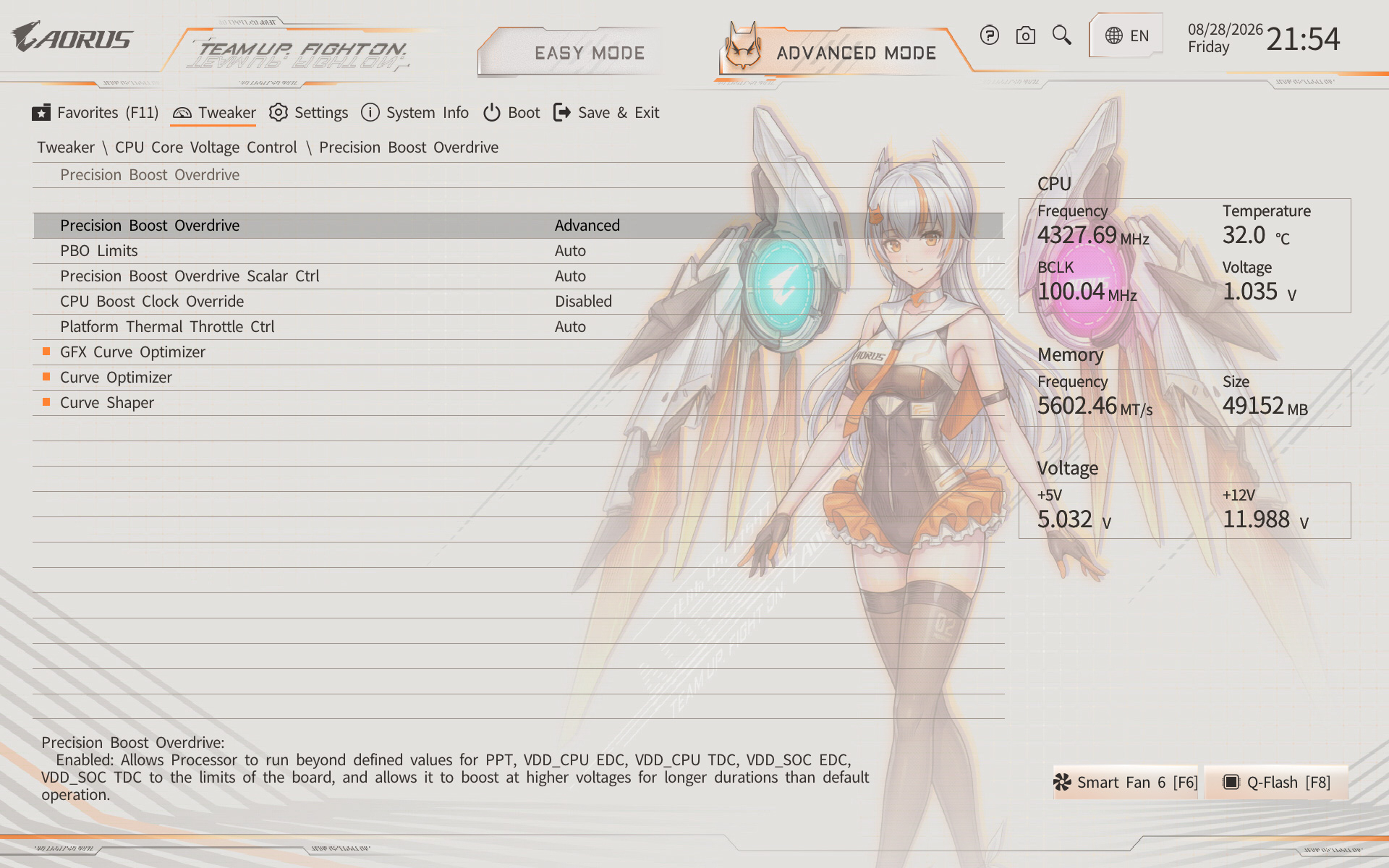The height and width of the screenshot is (868, 1389).
Task: Open the Settings gear tab
Action: click(x=308, y=113)
